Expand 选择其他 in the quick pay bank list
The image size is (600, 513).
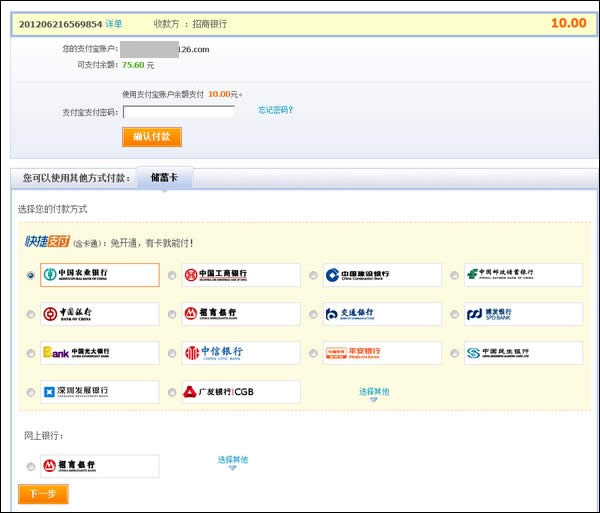coord(374,393)
